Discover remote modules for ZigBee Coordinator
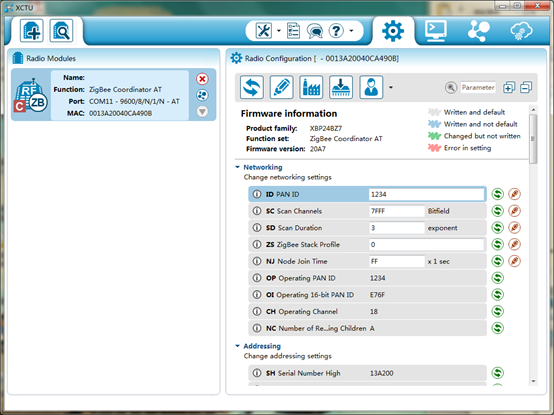The width and height of the screenshot is (554, 415). point(202,95)
